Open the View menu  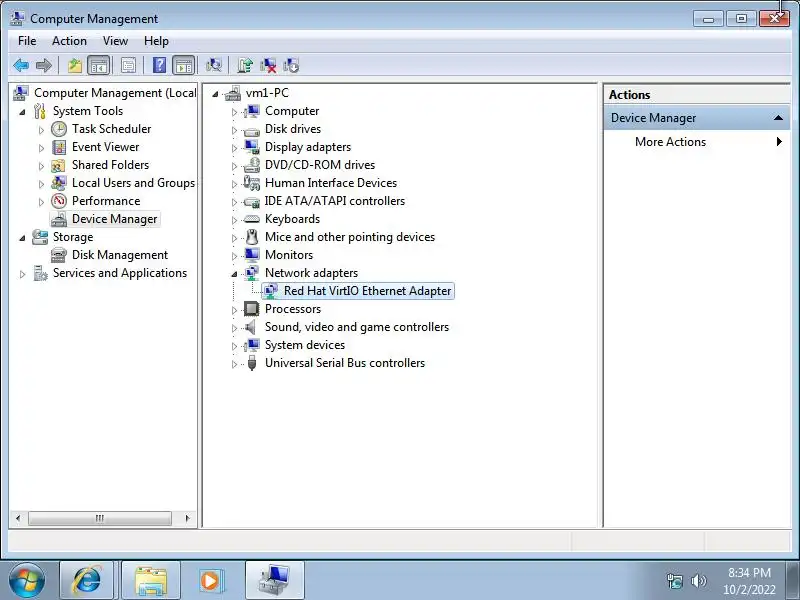(115, 41)
